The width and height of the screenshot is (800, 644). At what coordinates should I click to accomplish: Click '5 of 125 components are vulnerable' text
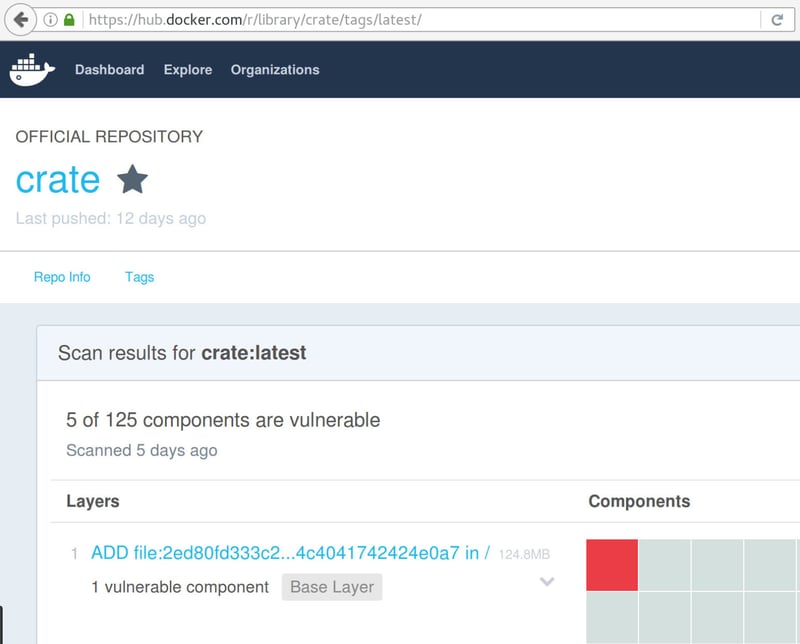click(x=223, y=420)
